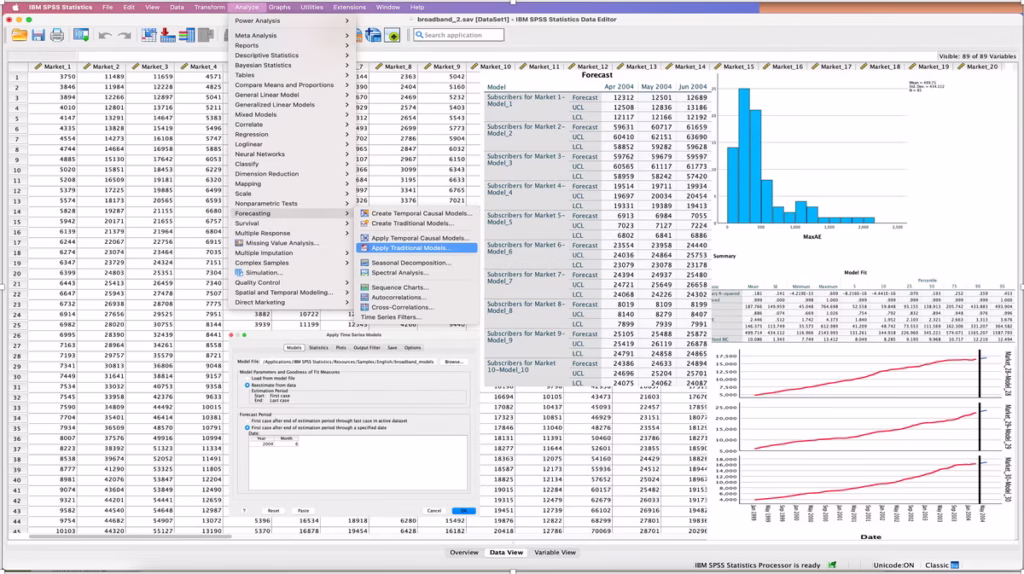Click the question mark help button
Image resolution: width=1024 pixels, height=574 pixels.
tap(245, 511)
